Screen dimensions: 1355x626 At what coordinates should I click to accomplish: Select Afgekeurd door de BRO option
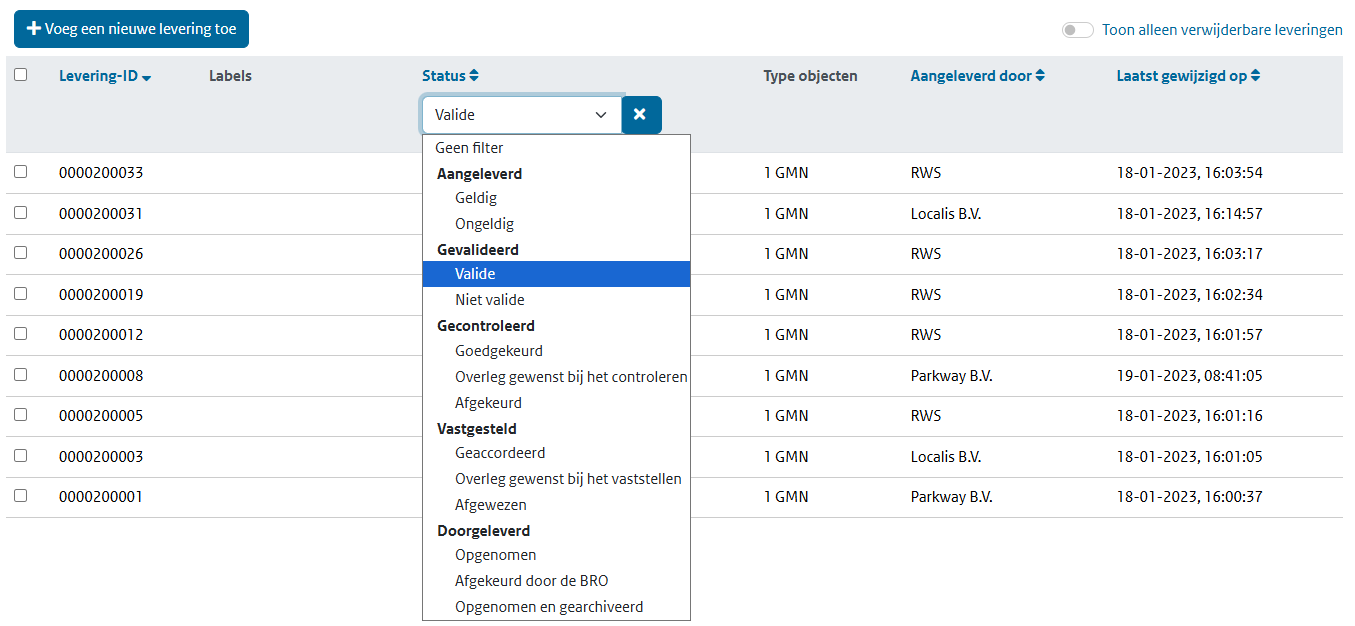531,581
